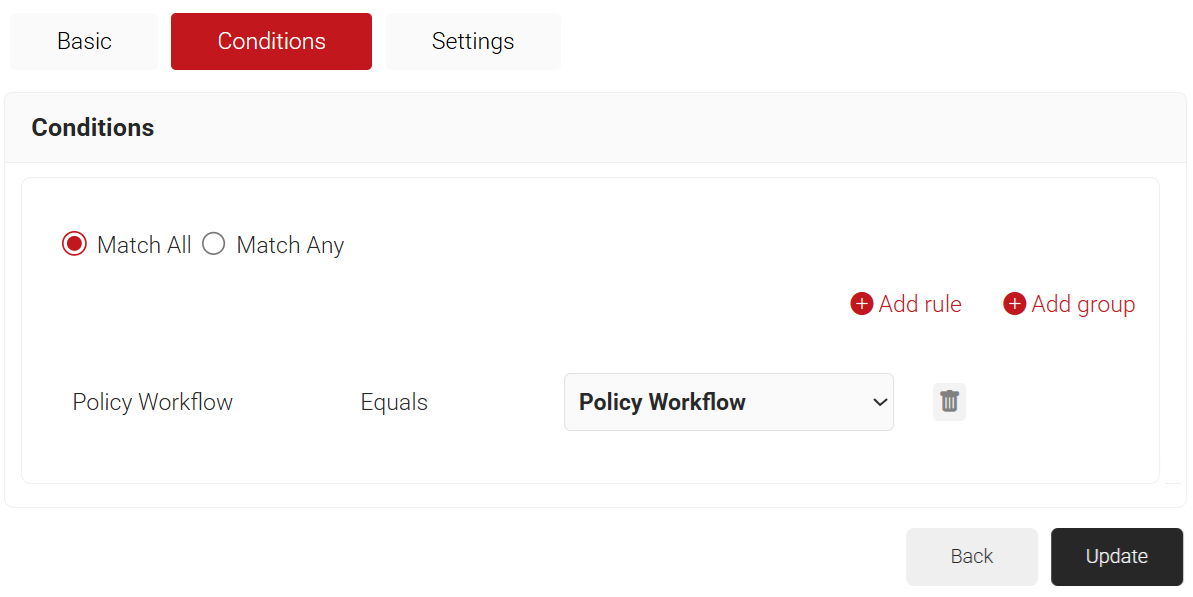Go back using the Back button

(971, 557)
